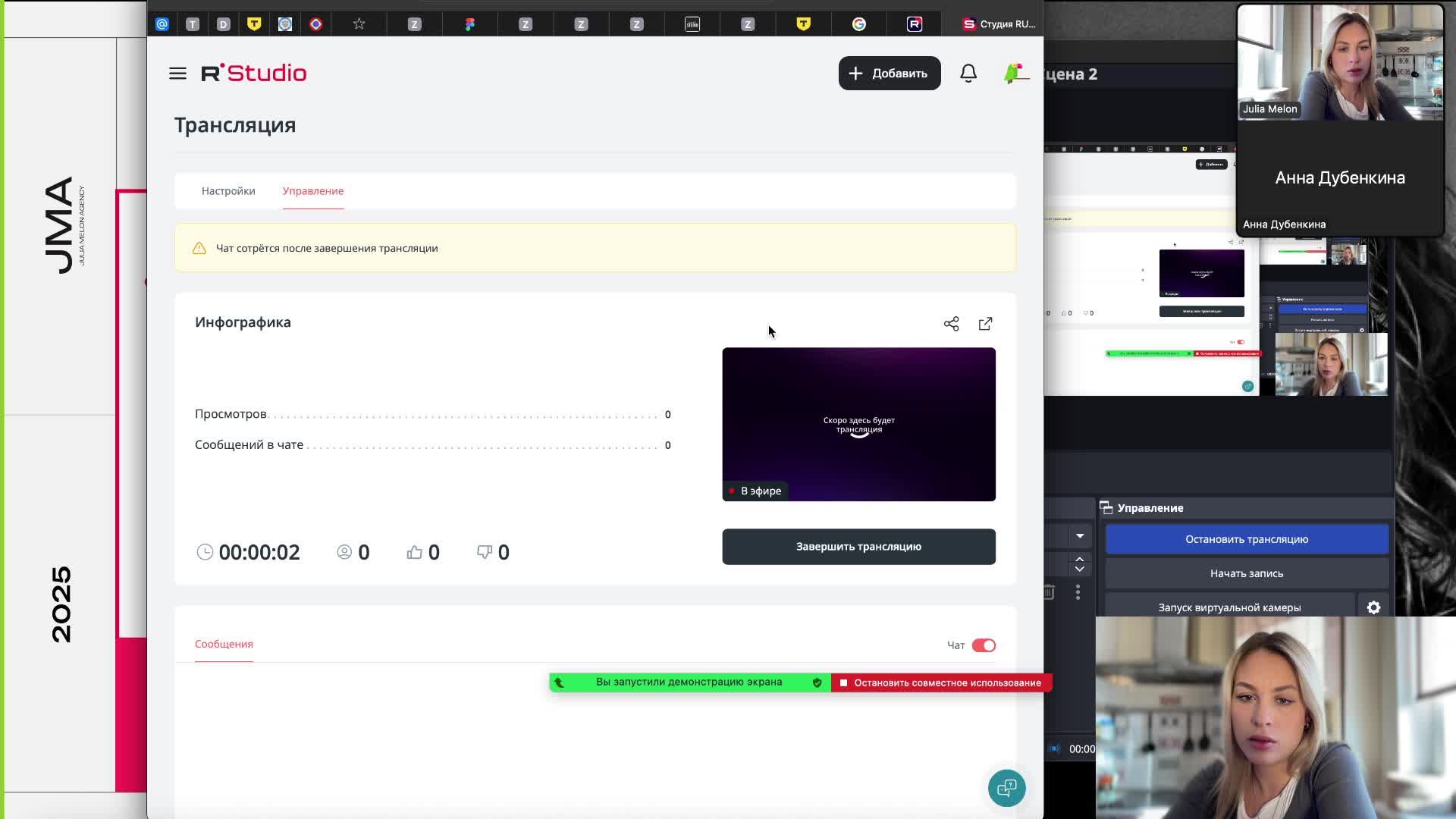Click the three-dot menu in OBS panel
The height and width of the screenshot is (819, 1456).
(1078, 591)
